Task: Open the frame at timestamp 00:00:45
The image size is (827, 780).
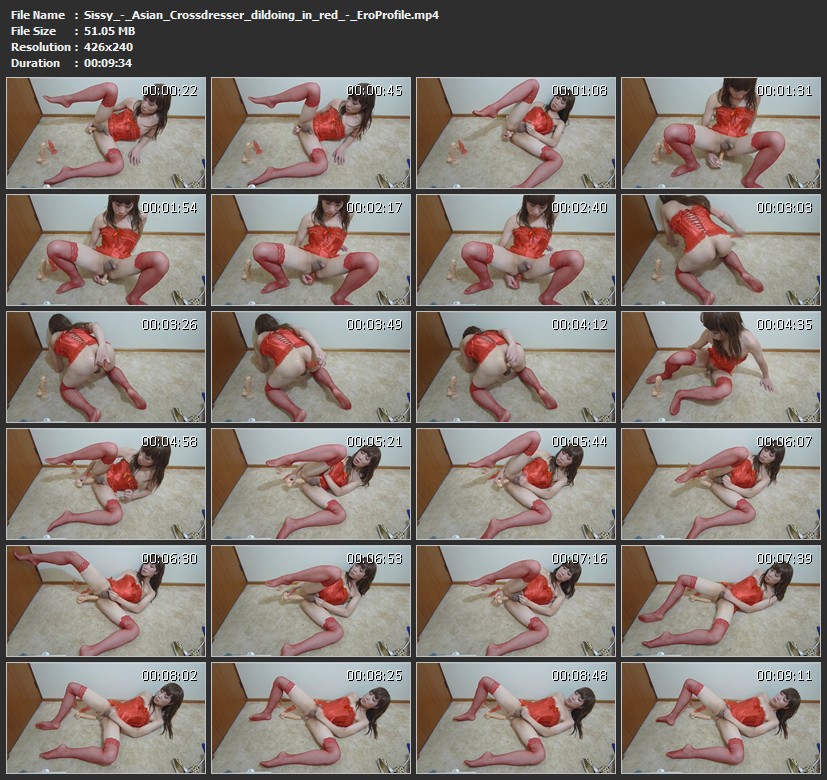Action: pyautogui.click(x=311, y=133)
